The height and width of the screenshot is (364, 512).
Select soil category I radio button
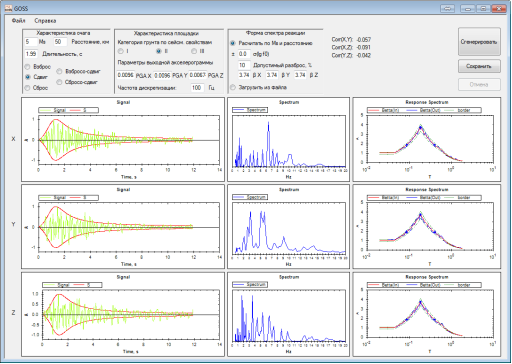(121, 51)
